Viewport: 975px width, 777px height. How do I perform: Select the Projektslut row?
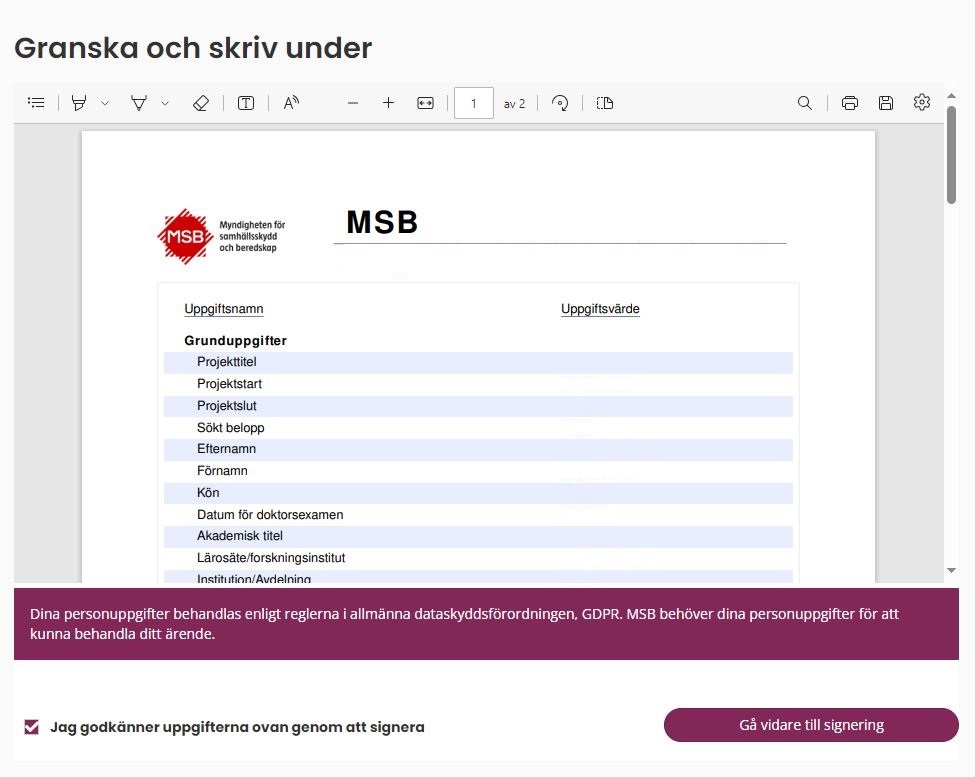pos(478,406)
